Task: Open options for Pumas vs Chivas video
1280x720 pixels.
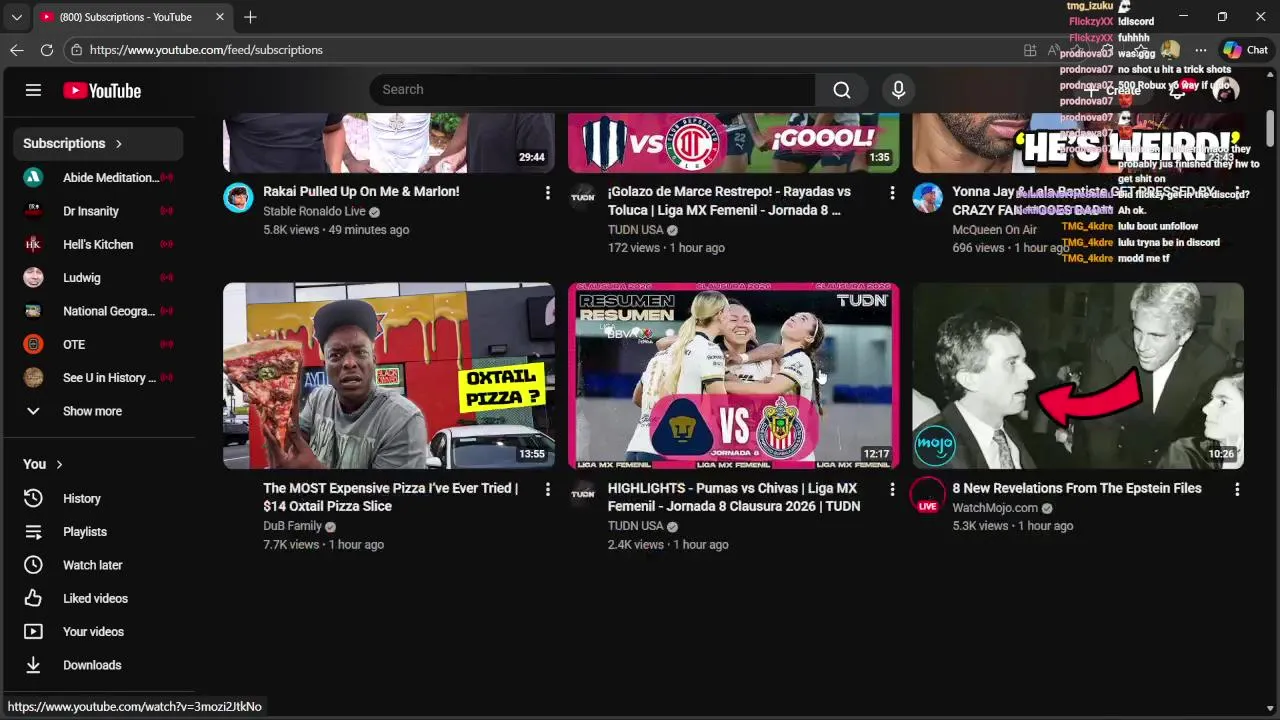Action: click(x=892, y=489)
